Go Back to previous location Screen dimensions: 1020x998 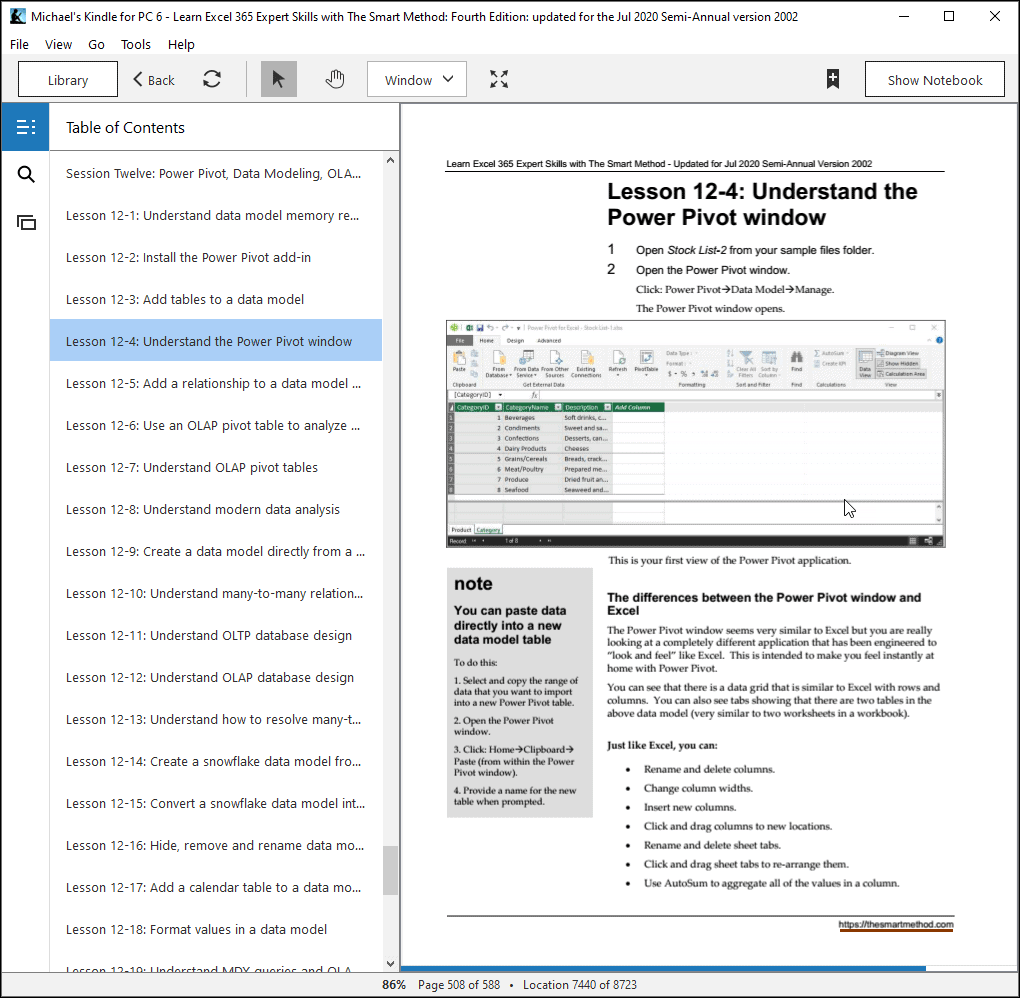click(154, 79)
